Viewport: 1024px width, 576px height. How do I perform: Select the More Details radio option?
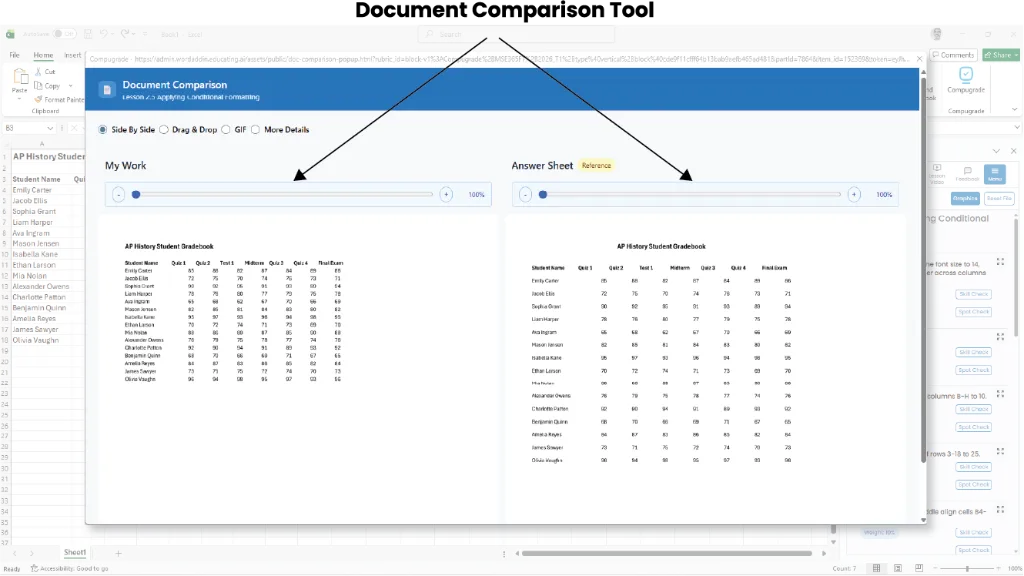(x=255, y=130)
